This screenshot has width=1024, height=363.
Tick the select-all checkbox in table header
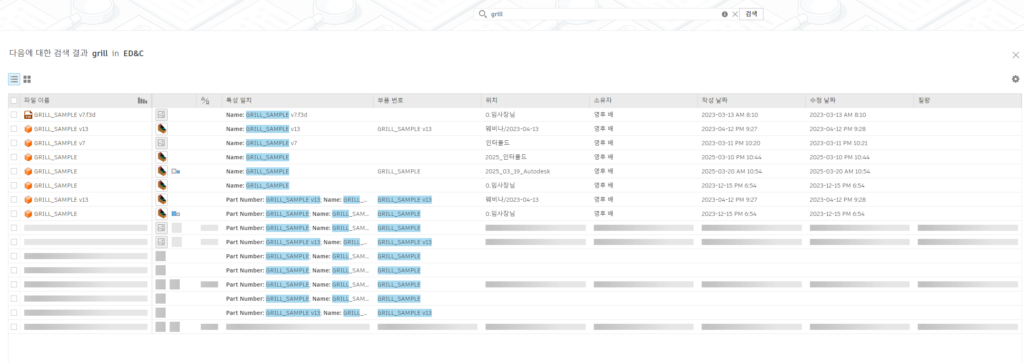(x=14, y=101)
